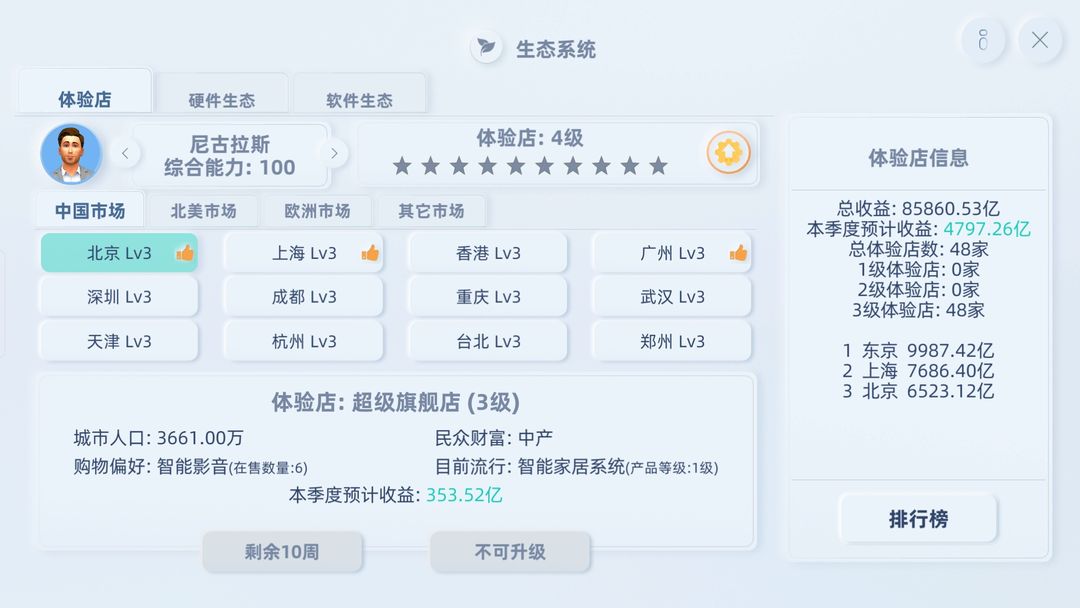This screenshot has height=608, width=1080.
Task: Close the 生态系统 panel with X
Action: [x=1039, y=40]
